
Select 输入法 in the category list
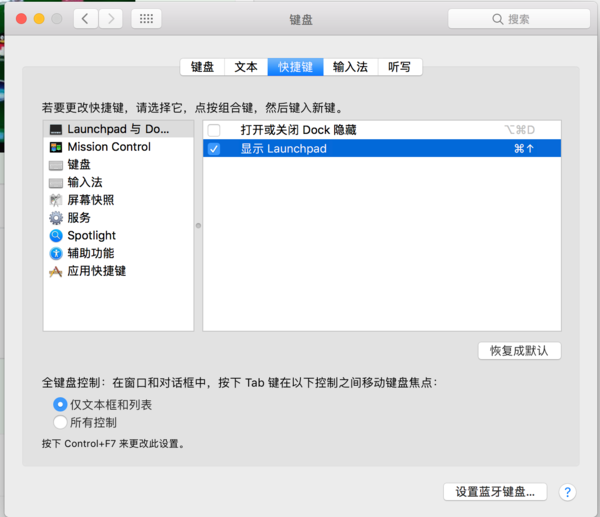click(x=119, y=182)
